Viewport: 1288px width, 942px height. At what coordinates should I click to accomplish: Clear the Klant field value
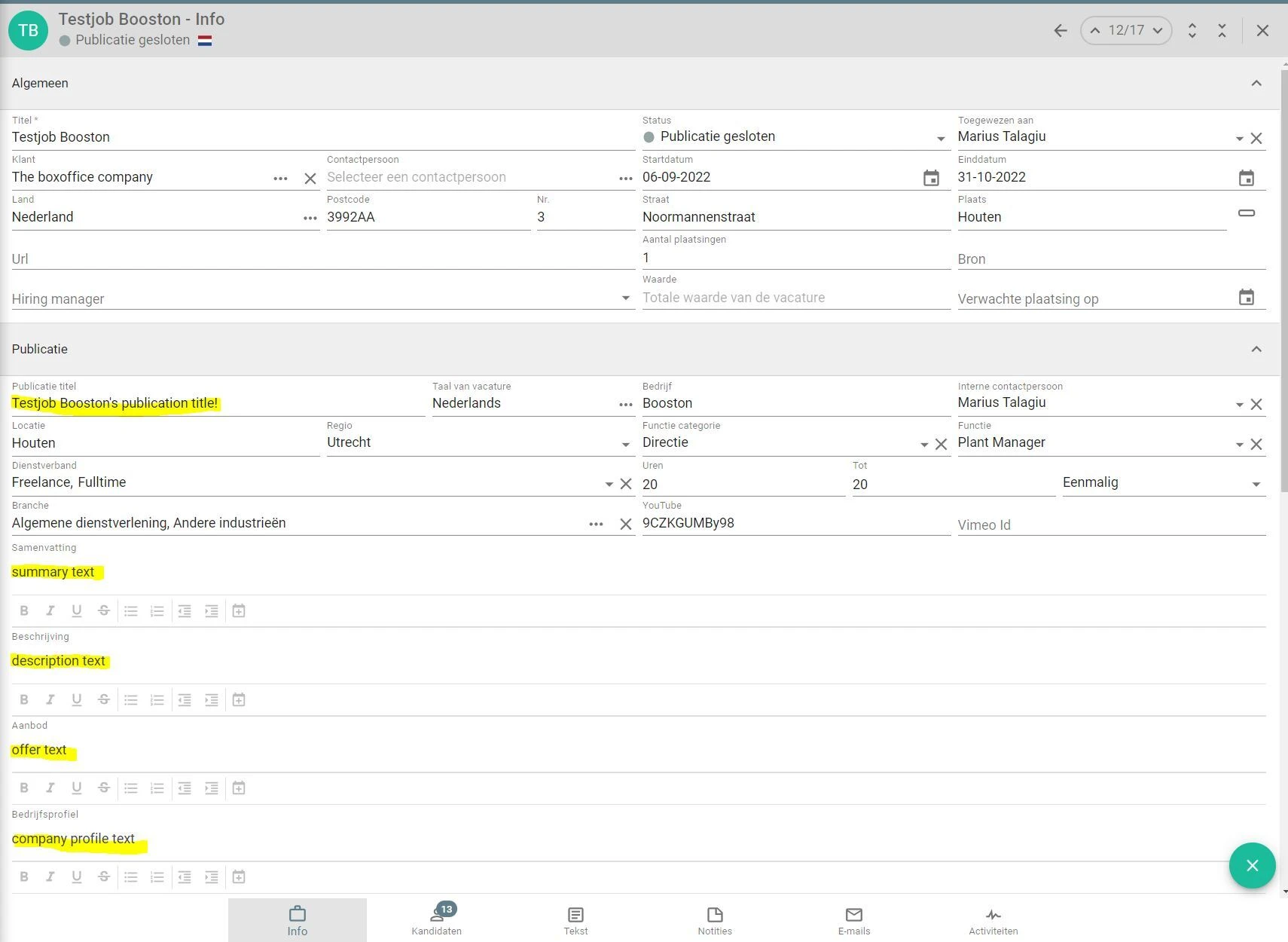pos(310,179)
